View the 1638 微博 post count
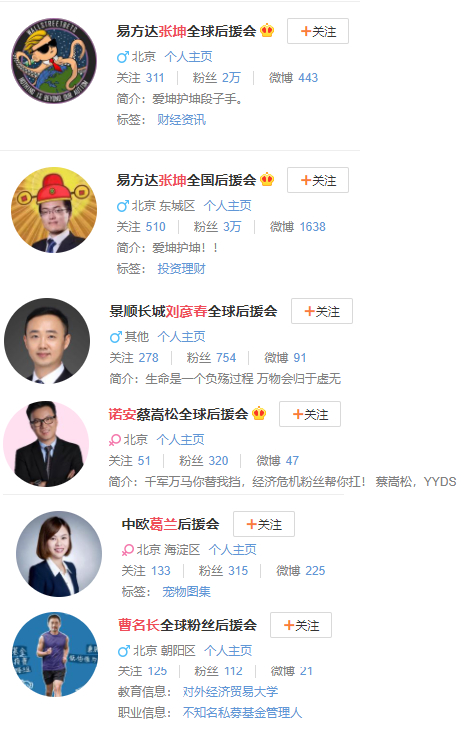Viewport: 469px width, 736px height. click(313, 227)
